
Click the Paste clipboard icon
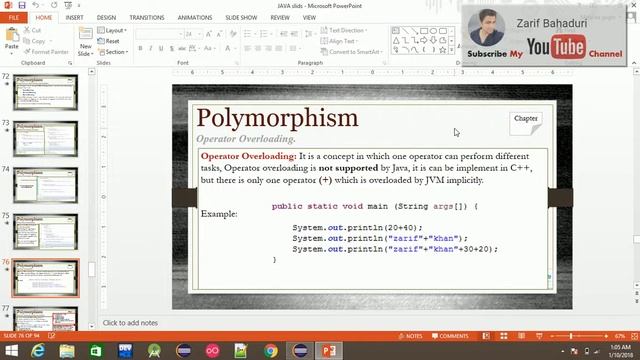[x=12, y=35]
